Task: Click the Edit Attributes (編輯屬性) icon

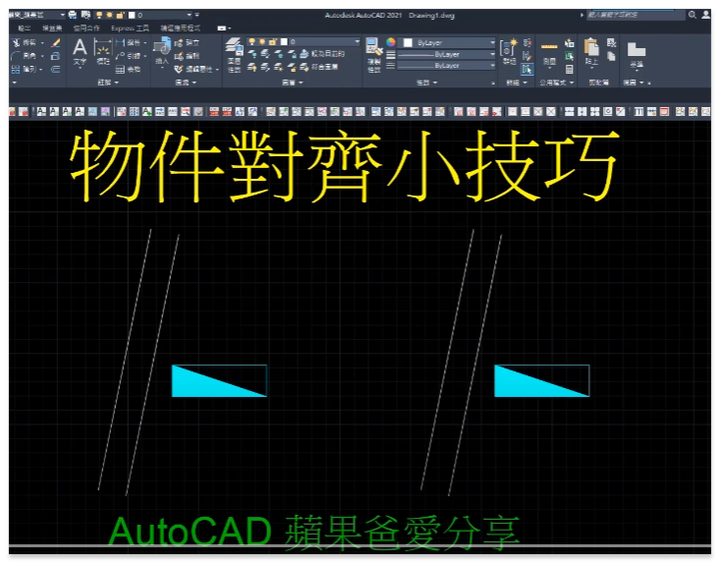Action: pyautogui.click(x=194, y=69)
